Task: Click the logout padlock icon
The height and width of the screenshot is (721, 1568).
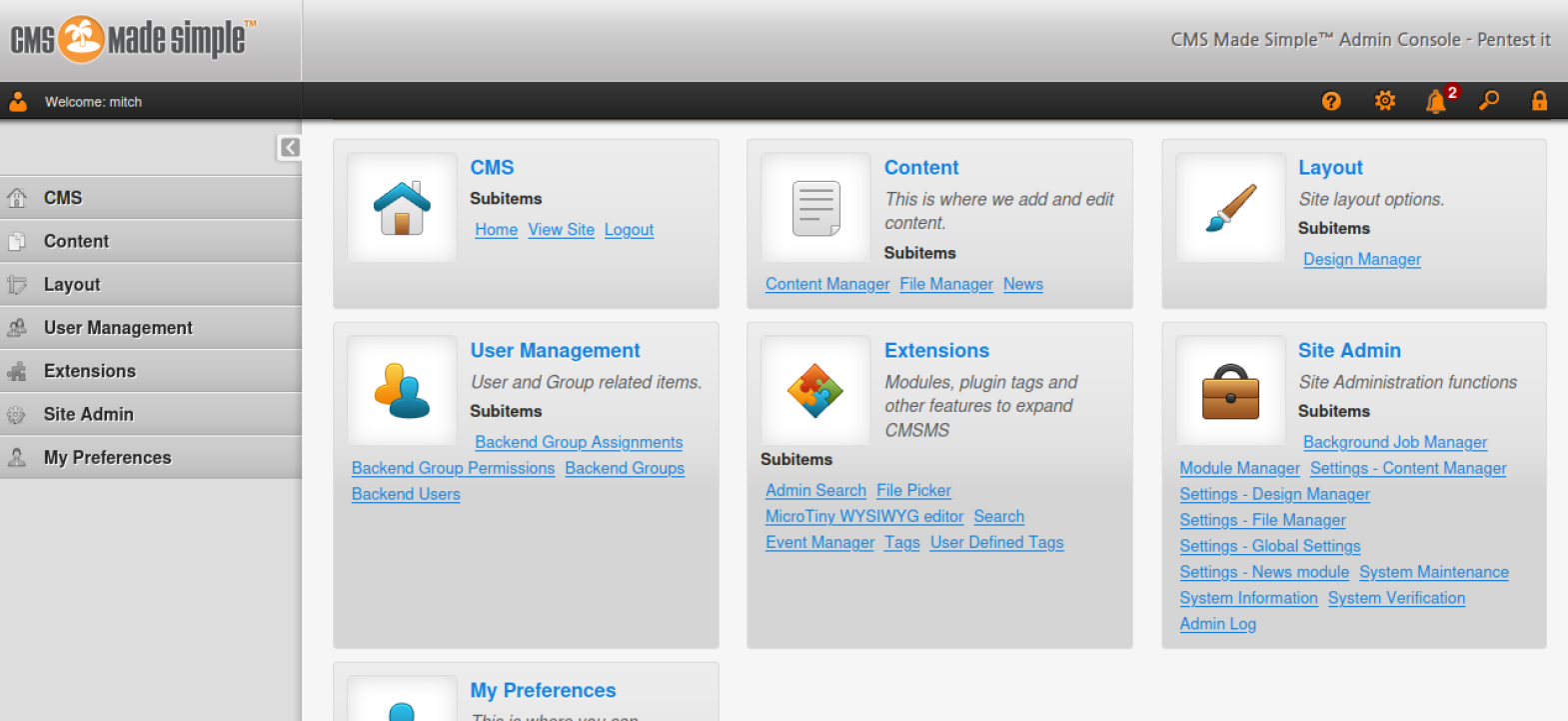Action: click(x=1539, y=101)
